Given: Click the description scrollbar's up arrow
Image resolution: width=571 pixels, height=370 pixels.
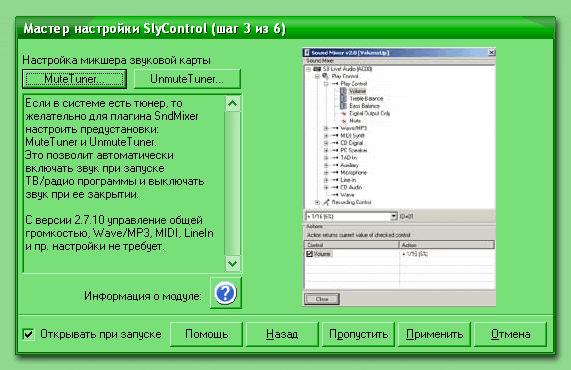Looking at the screenshot, I should [x=232, y=104].
